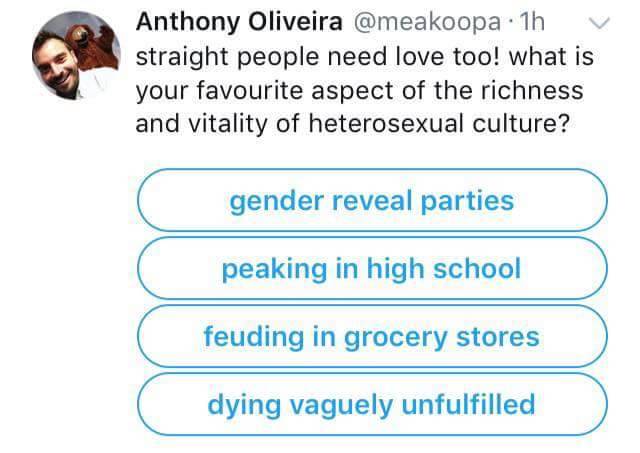
Task: Vote for gender reveal parties
Action: coord(372,200)
